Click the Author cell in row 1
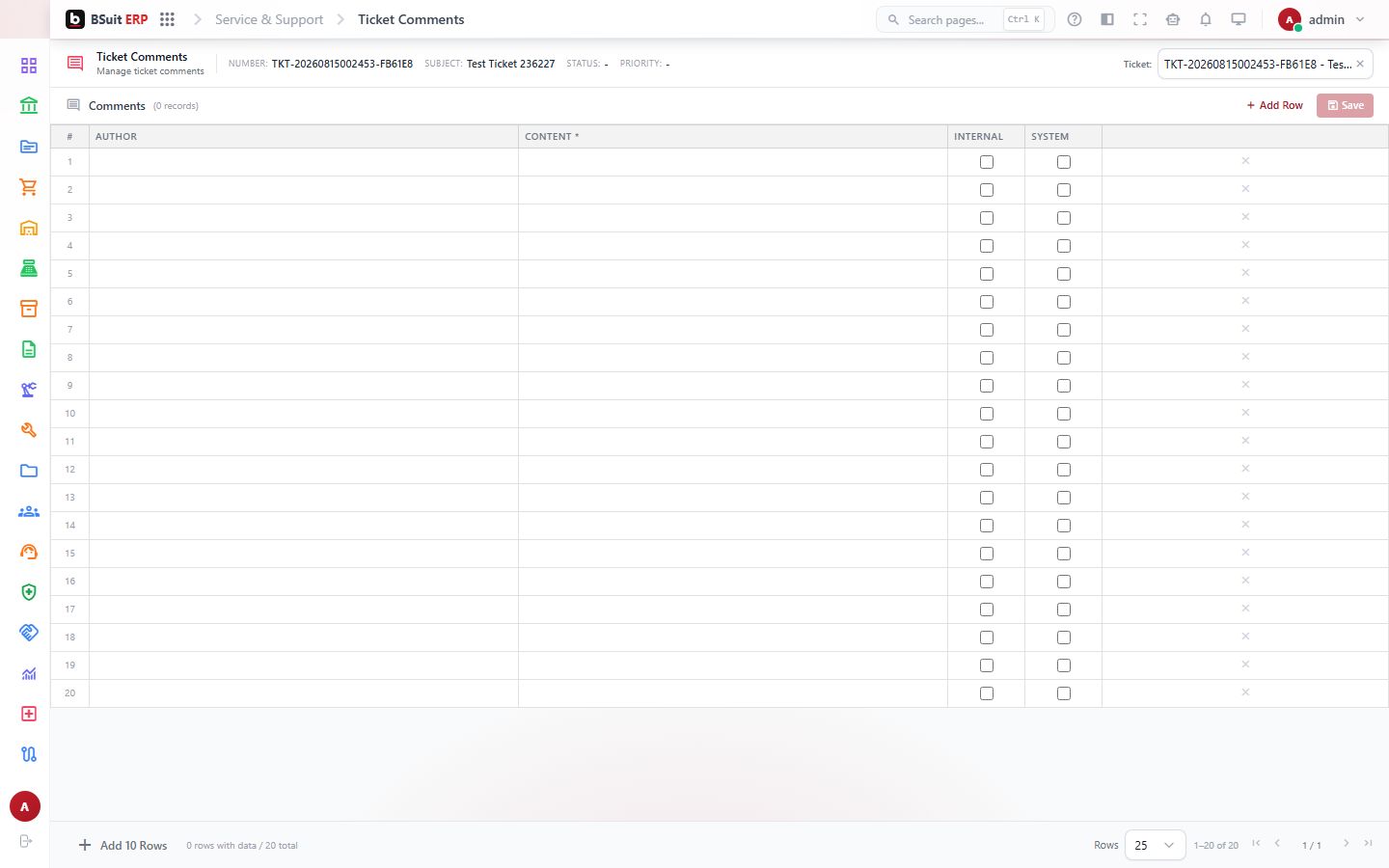This screenshot has width=1389, height=868. pyautogui.click(x=304, y=162)
